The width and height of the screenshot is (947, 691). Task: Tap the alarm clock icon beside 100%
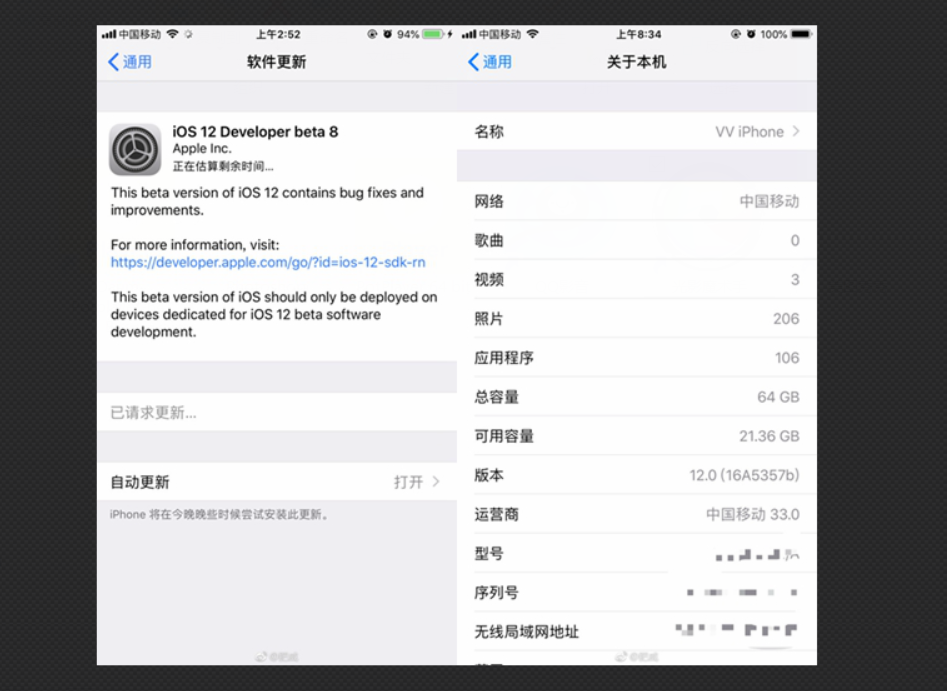click(x=751, y=34)
